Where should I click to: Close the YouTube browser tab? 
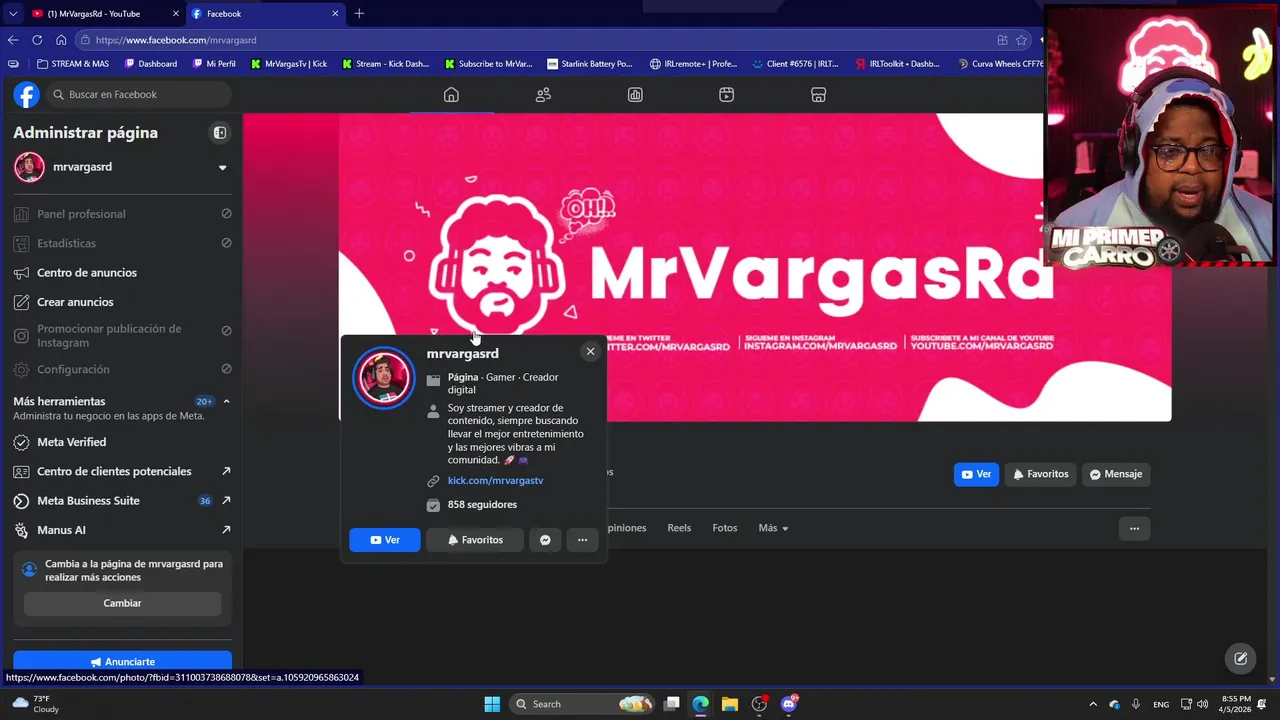176,13
